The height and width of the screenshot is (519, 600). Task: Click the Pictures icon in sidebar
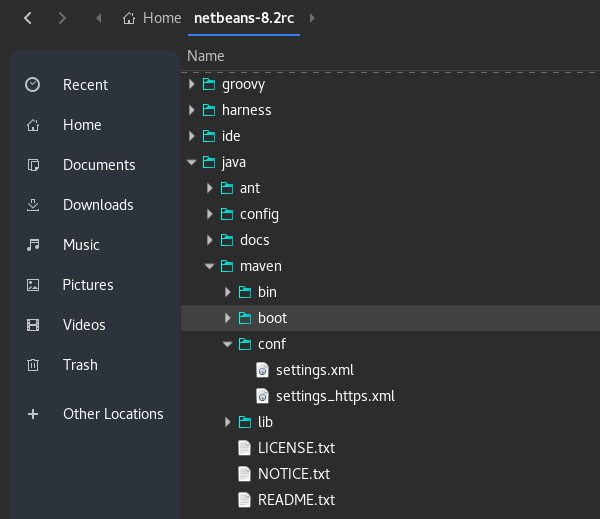click(33, 285)
